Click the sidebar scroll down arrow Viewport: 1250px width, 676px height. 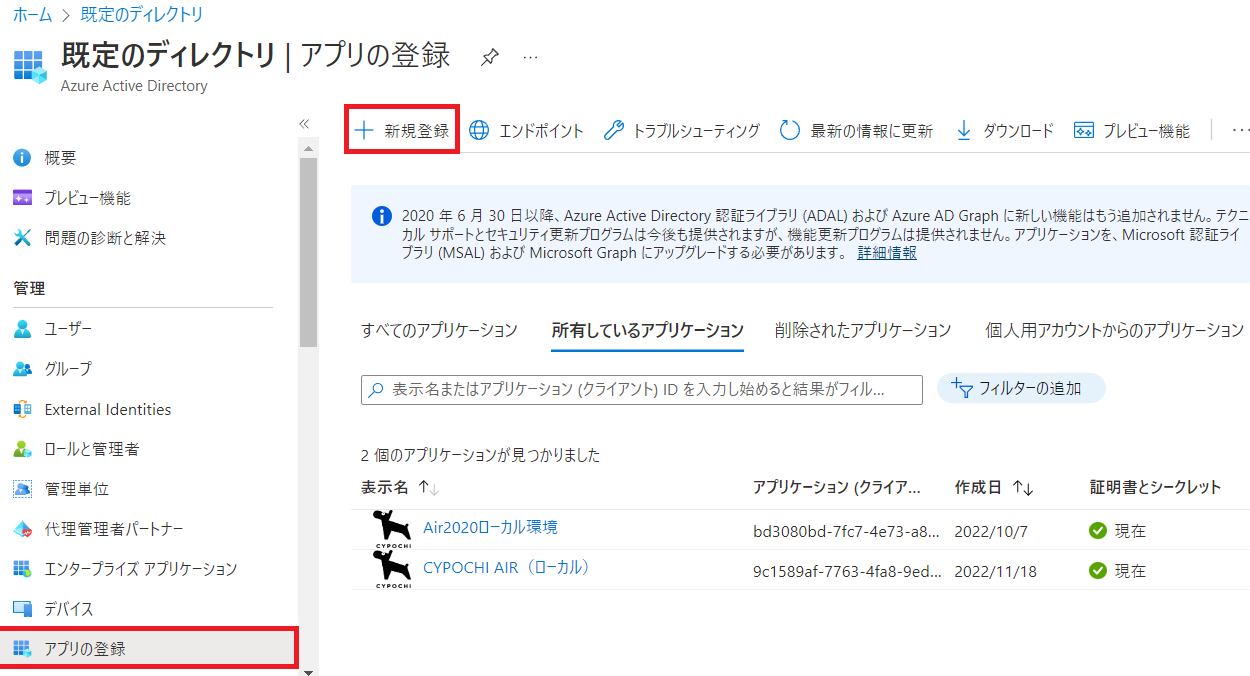click(x=308, y=671)
